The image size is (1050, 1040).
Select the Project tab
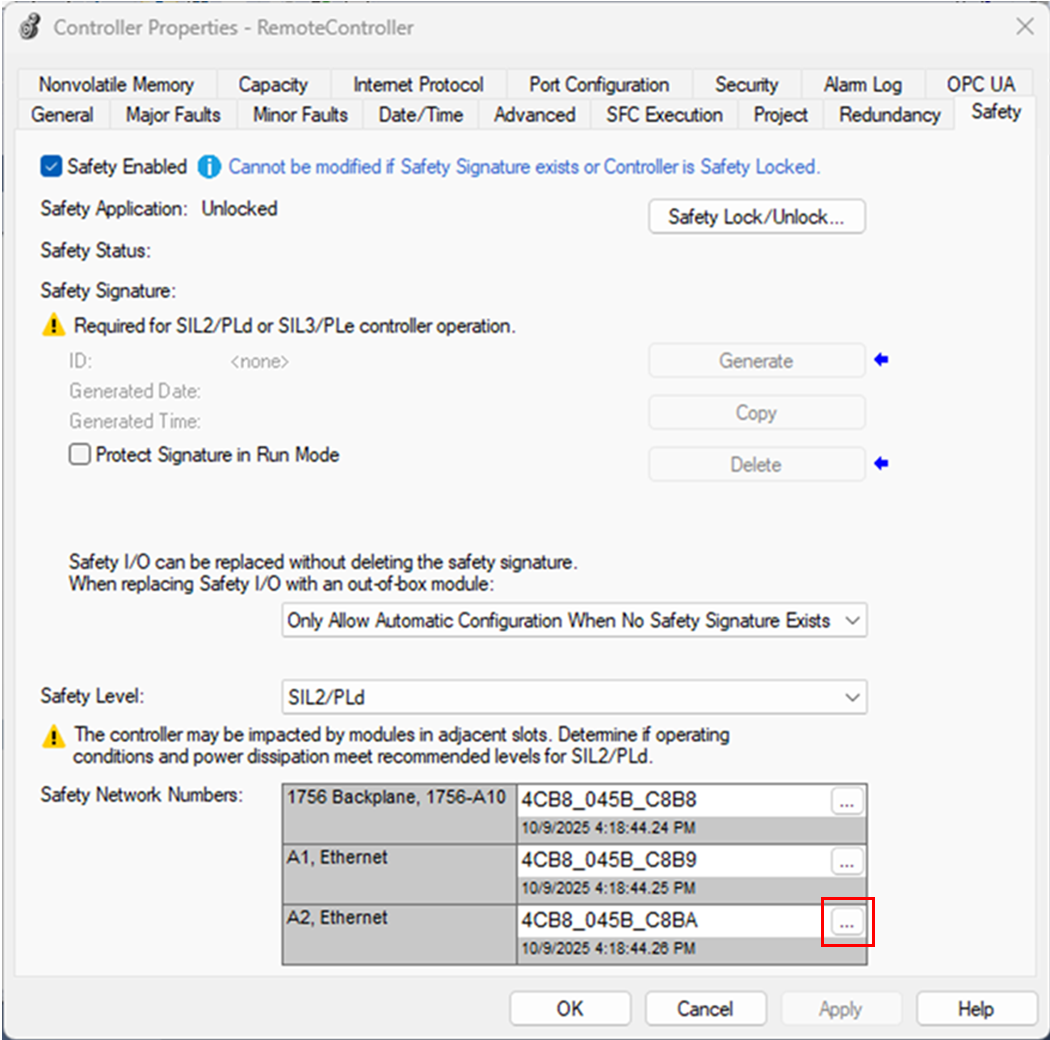point(781,115)
